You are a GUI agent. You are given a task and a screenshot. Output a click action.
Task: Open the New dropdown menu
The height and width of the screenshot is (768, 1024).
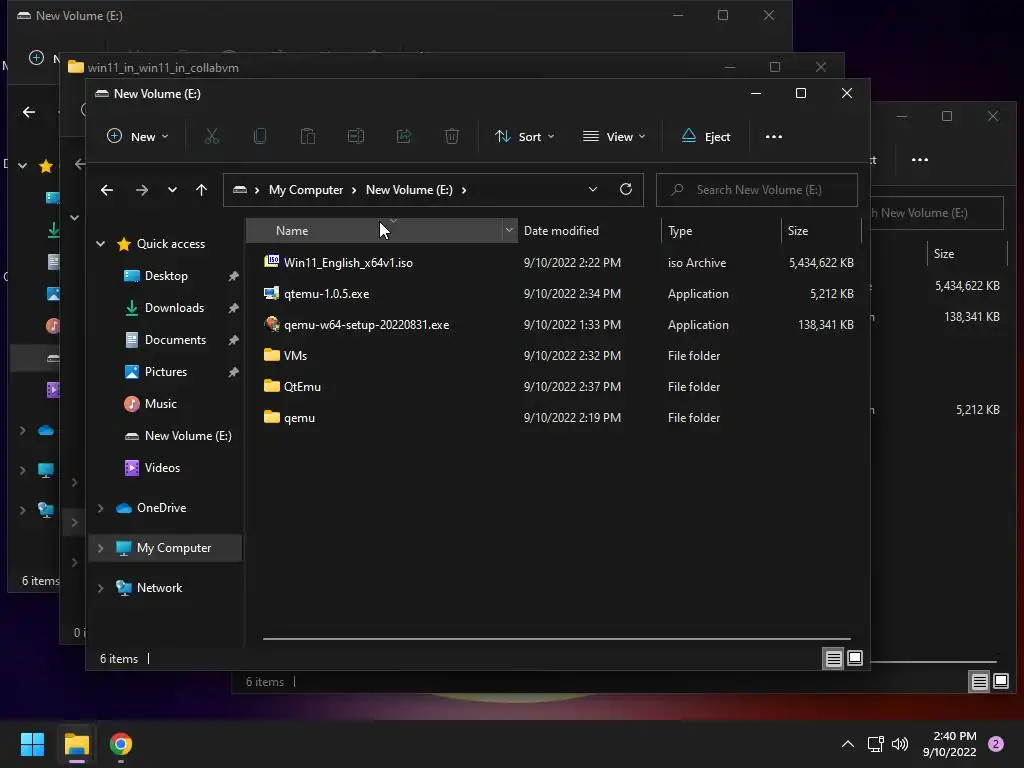point(138,136)
